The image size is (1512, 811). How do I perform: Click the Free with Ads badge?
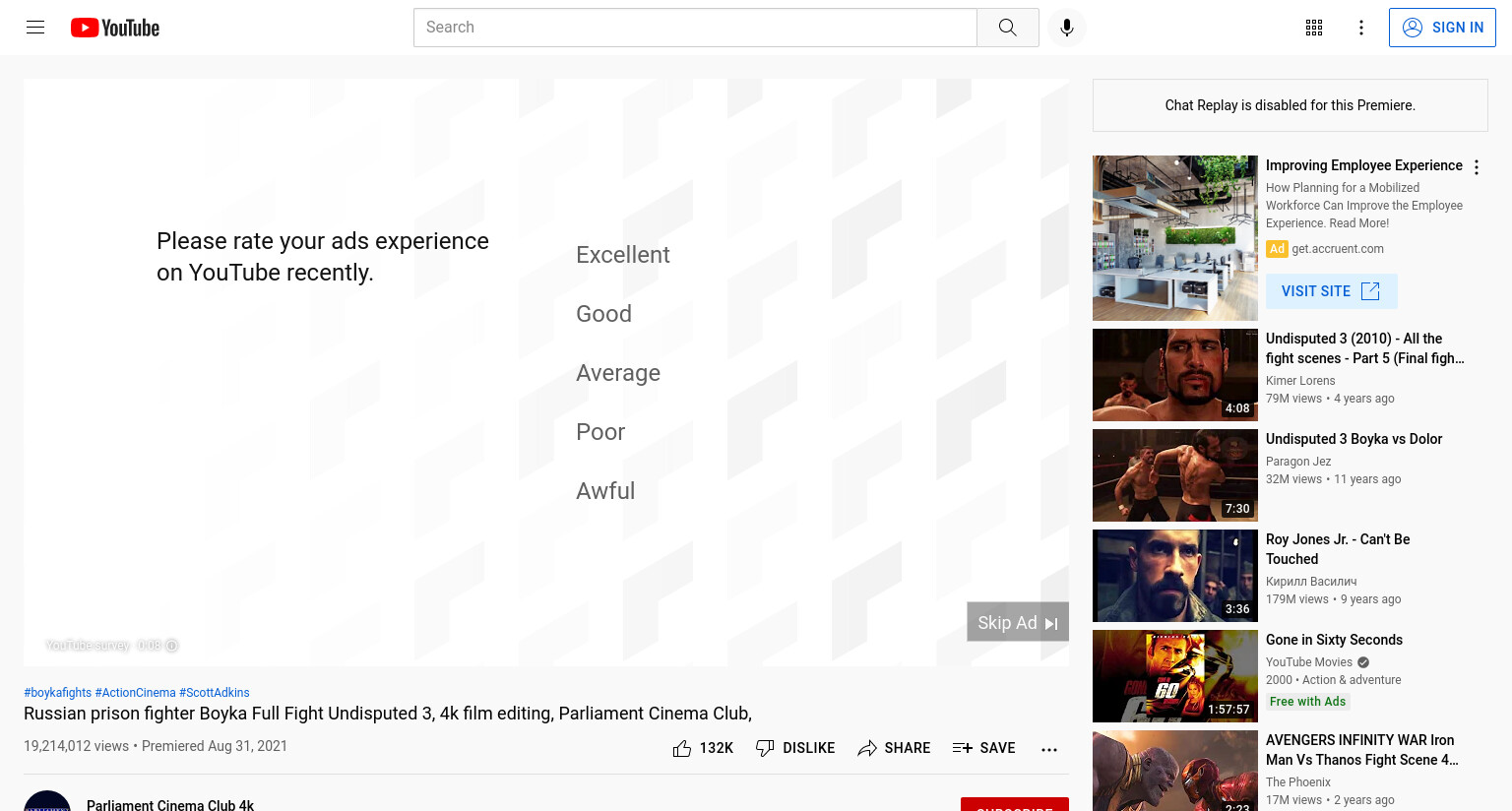coord(1307,702)
